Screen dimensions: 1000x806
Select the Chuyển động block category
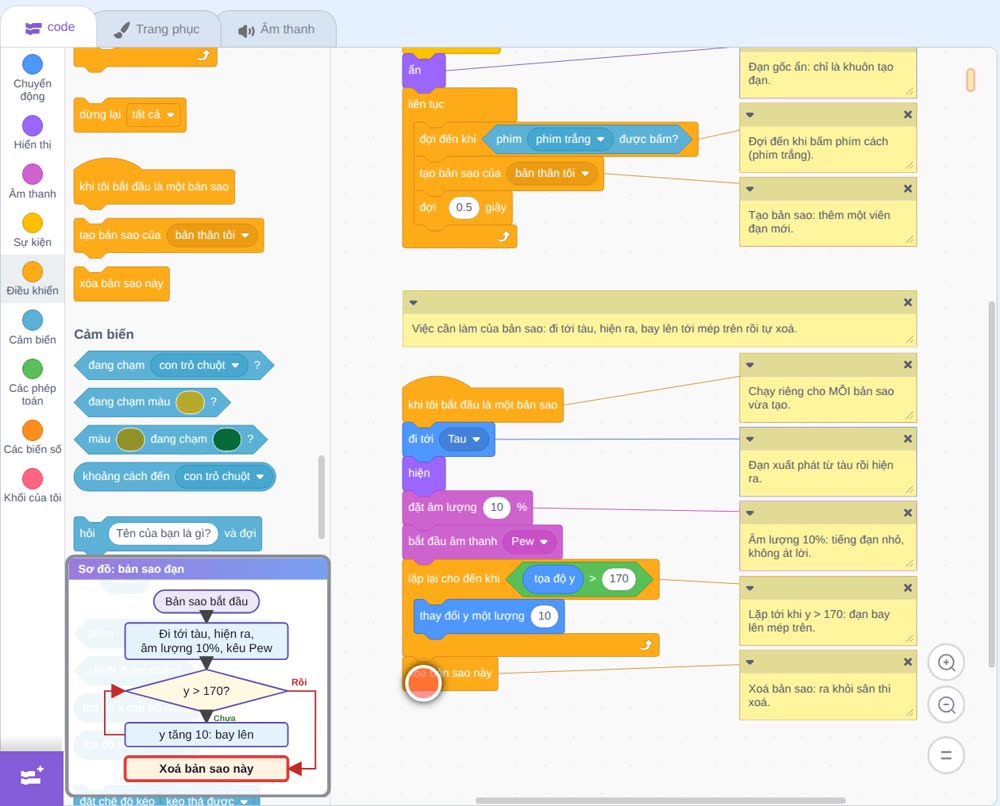pos(32,77)
